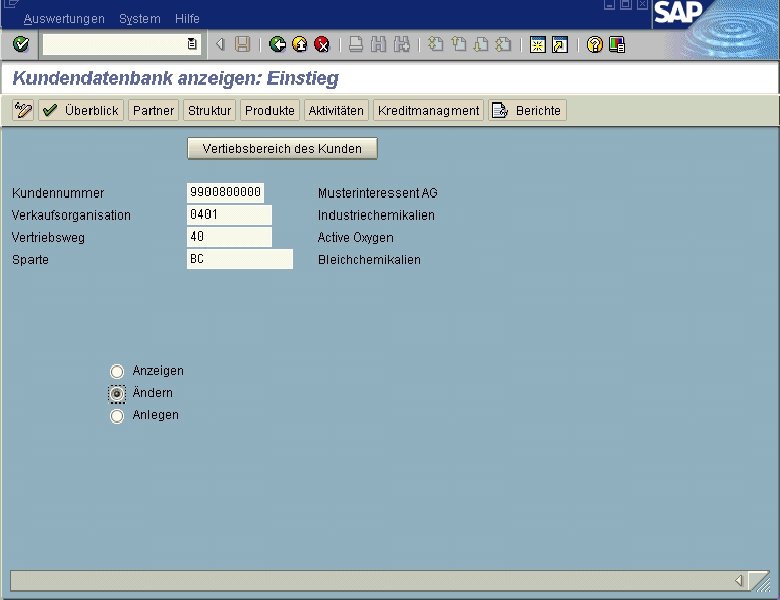Click the Kundennummer input field
This screenshot has height=600, width=780.
click(225, 193)
